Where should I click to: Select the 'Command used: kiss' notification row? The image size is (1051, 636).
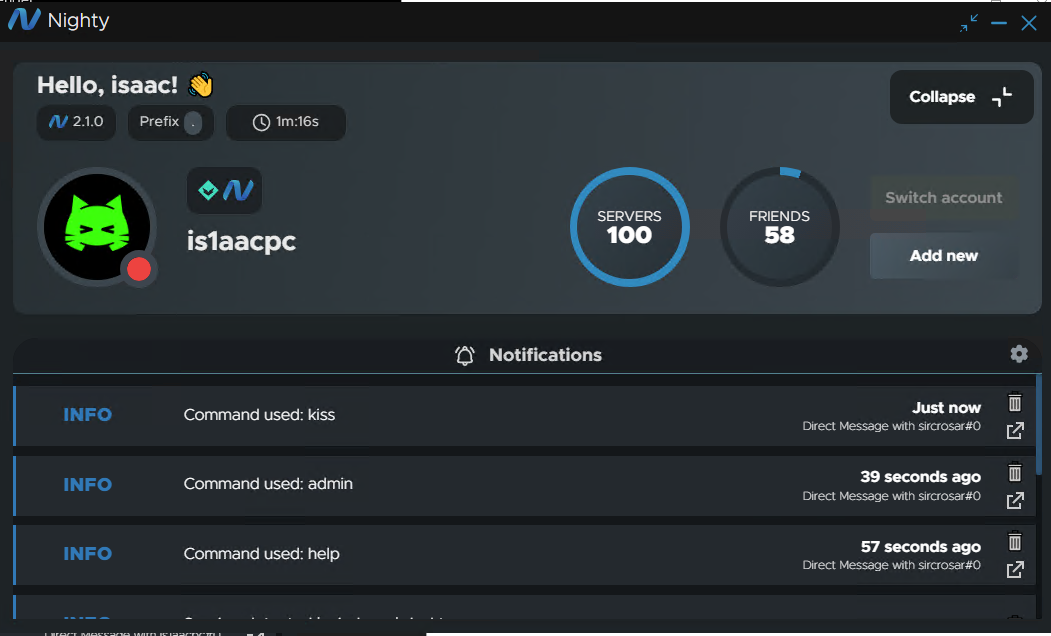click(500, 415)
